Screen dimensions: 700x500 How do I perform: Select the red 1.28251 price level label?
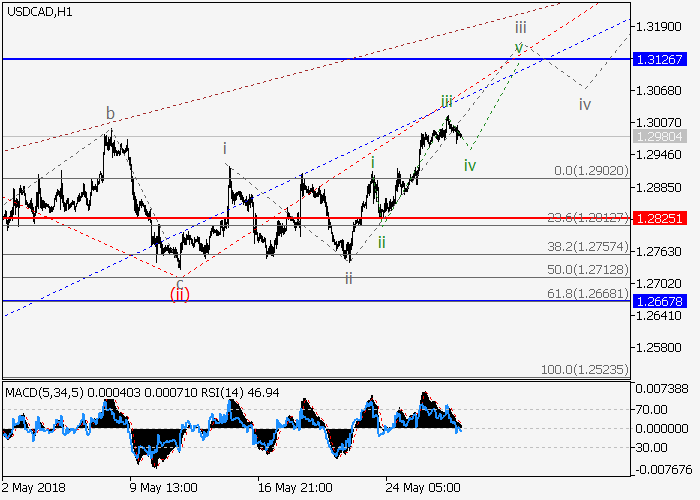[659, 217]
